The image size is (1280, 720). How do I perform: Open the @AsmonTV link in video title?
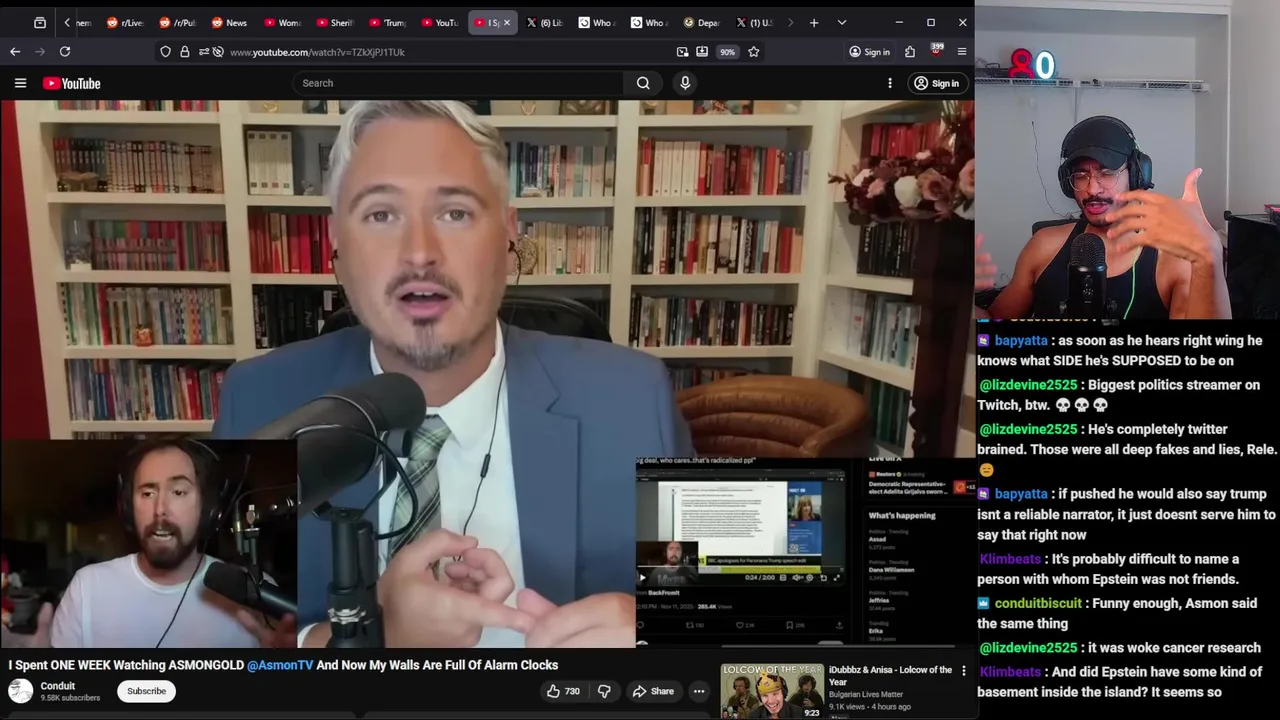click(280, 665)
